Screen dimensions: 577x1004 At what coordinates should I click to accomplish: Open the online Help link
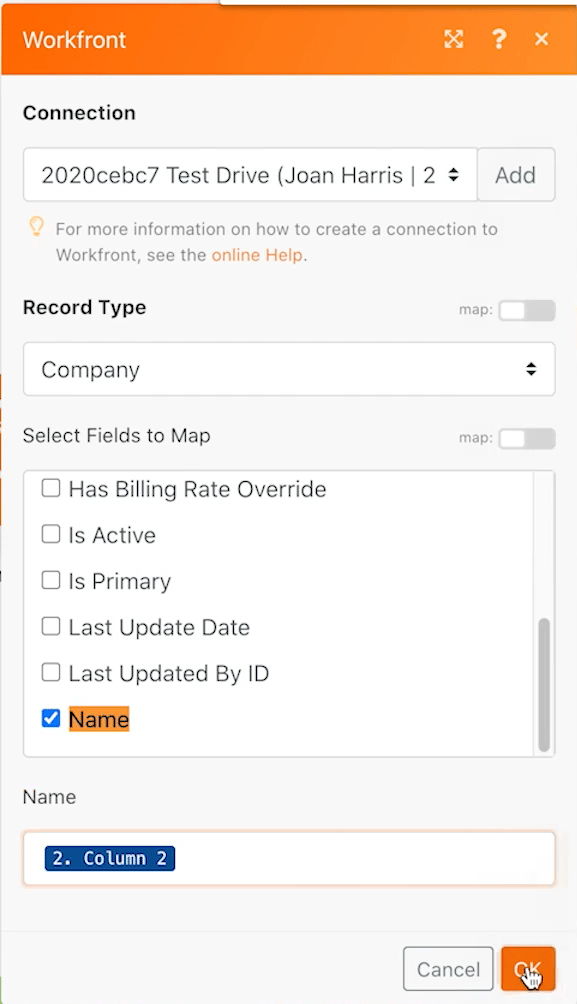(257, 255)
